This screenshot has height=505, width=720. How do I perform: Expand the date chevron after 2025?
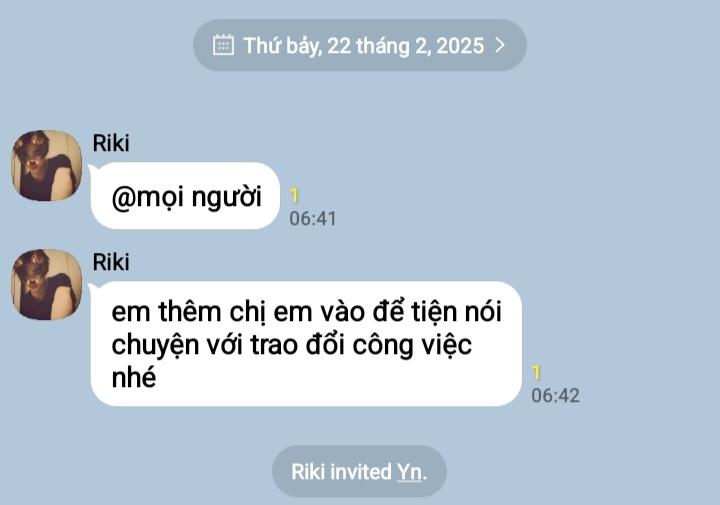(500, 45)
